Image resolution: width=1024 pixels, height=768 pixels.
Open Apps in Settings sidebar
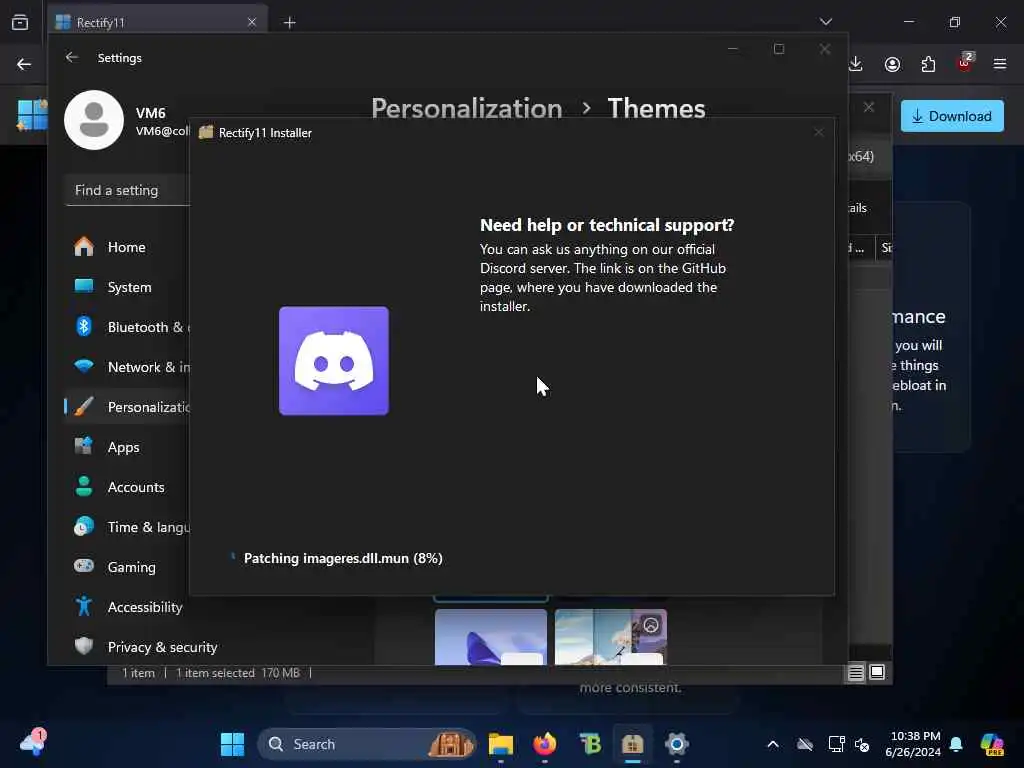127,447
